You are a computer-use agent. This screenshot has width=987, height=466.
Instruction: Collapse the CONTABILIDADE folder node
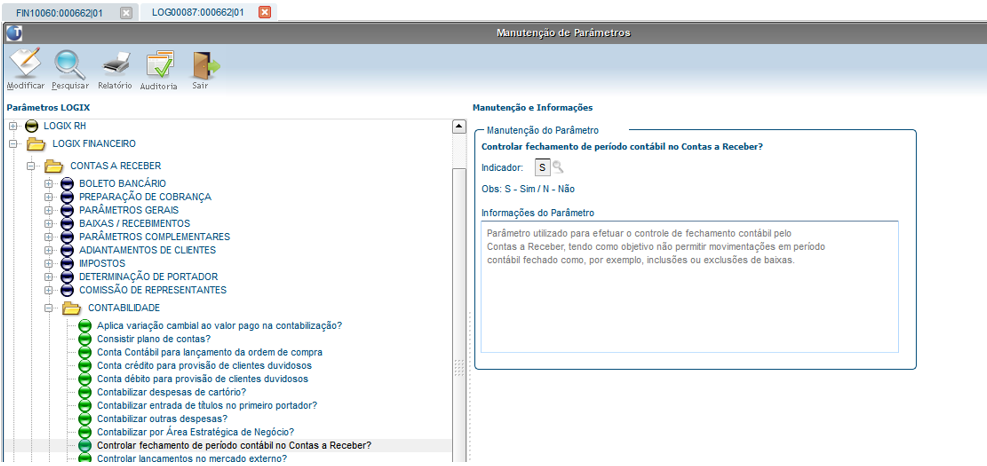47,308
